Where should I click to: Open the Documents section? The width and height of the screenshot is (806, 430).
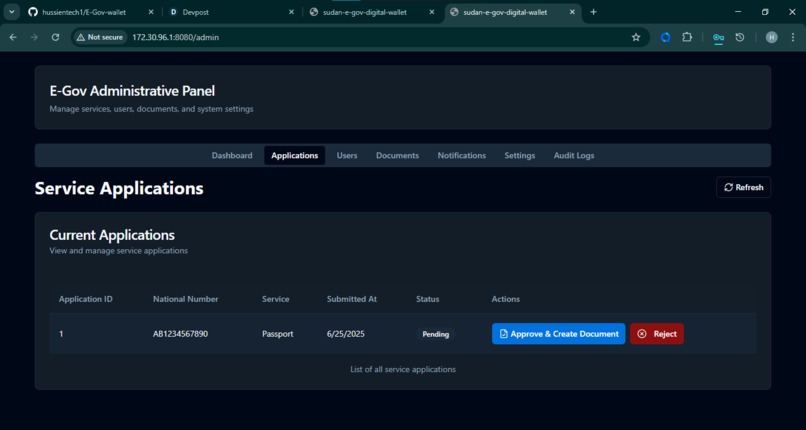point(397,155)
